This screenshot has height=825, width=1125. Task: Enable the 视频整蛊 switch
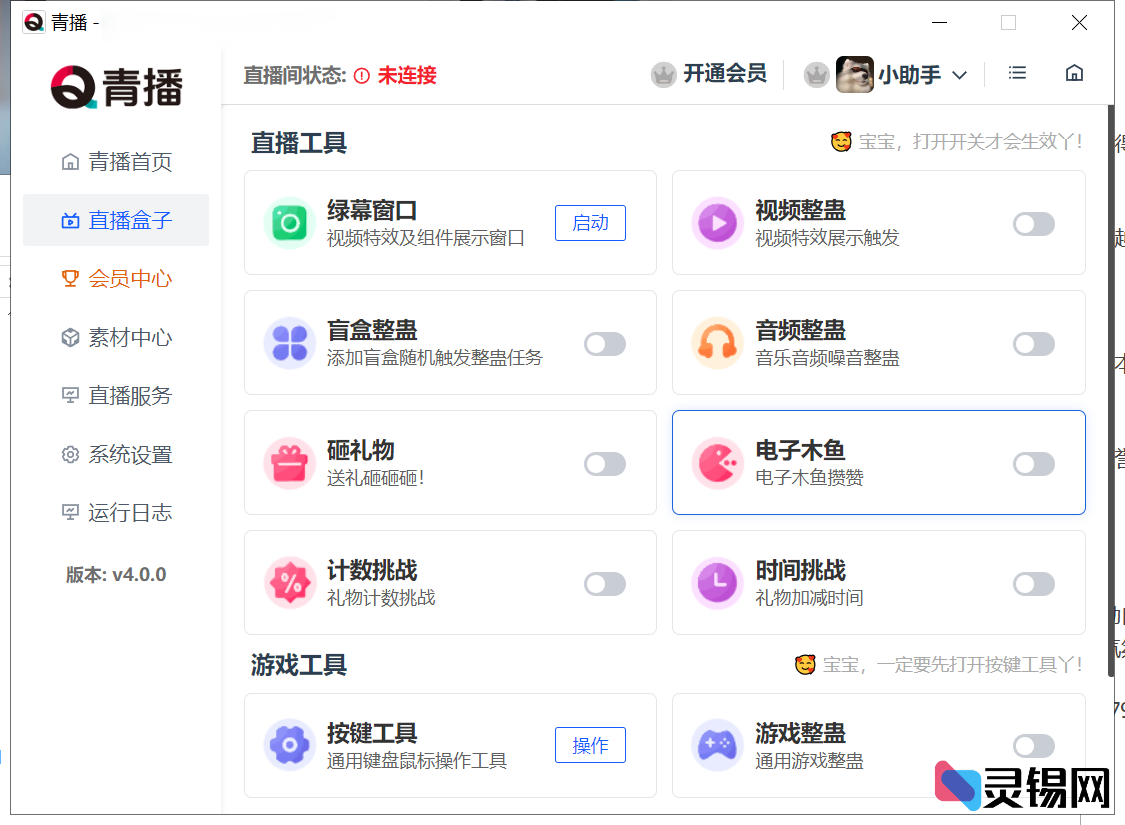(1033, 225)
